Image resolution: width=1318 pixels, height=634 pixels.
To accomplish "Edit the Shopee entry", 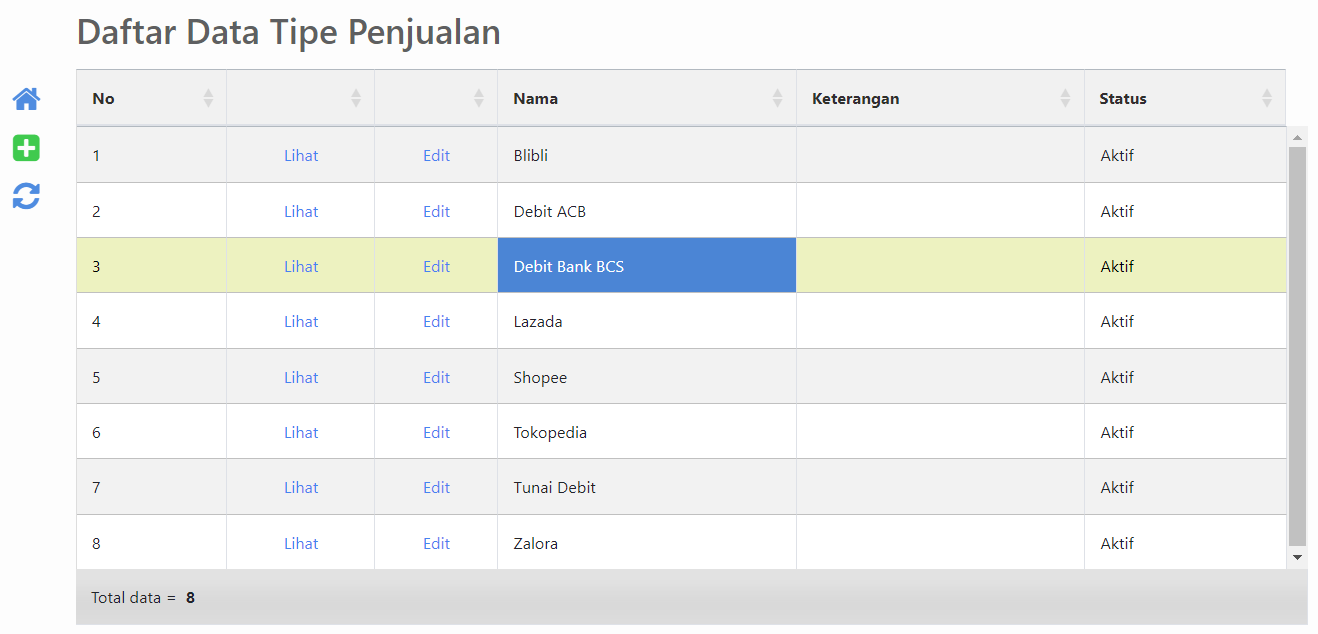I will 436,377.
